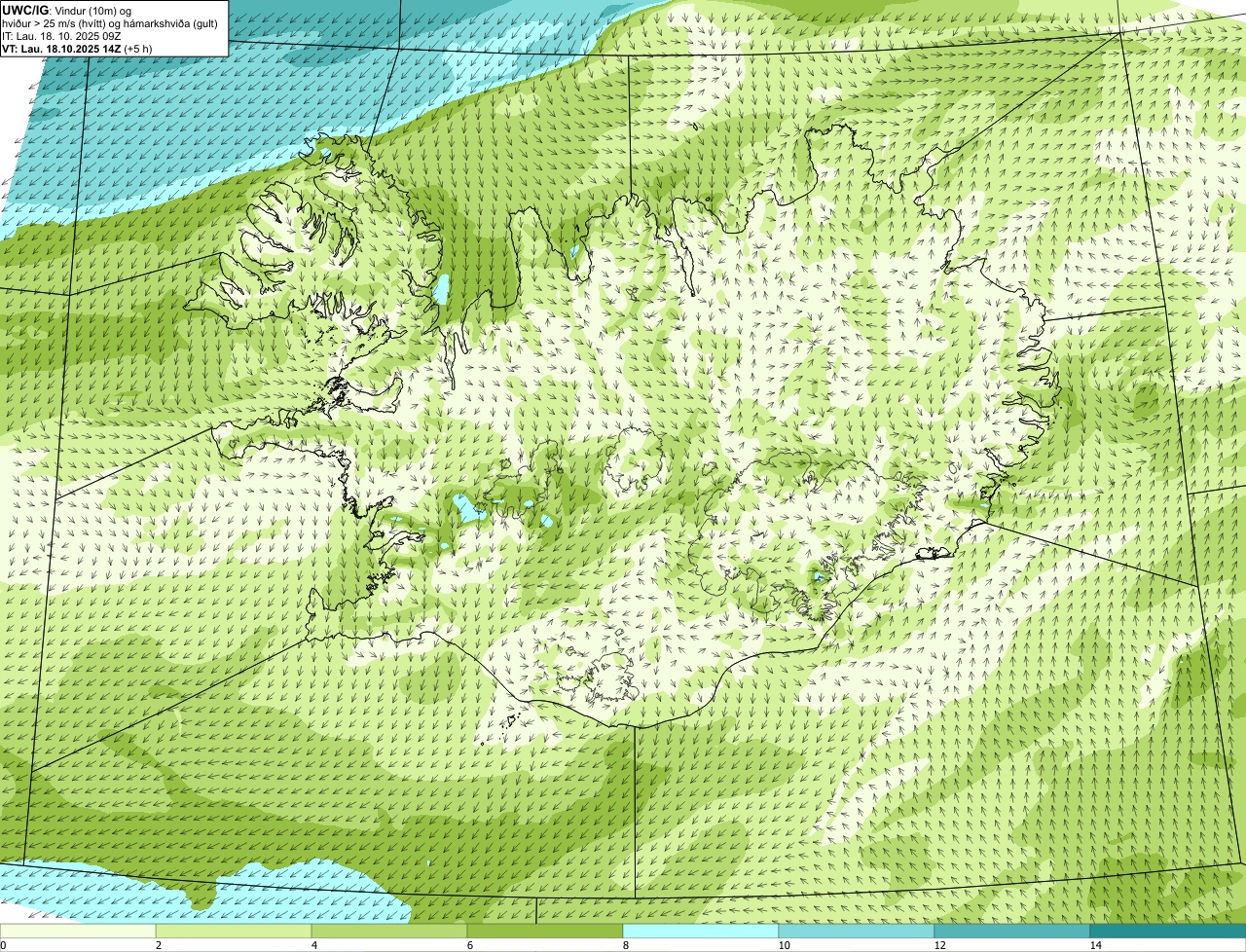Click the scale label "6" under the colorbar
Image resolution: width=1246 pixels, height=952 pixels.
470,945
